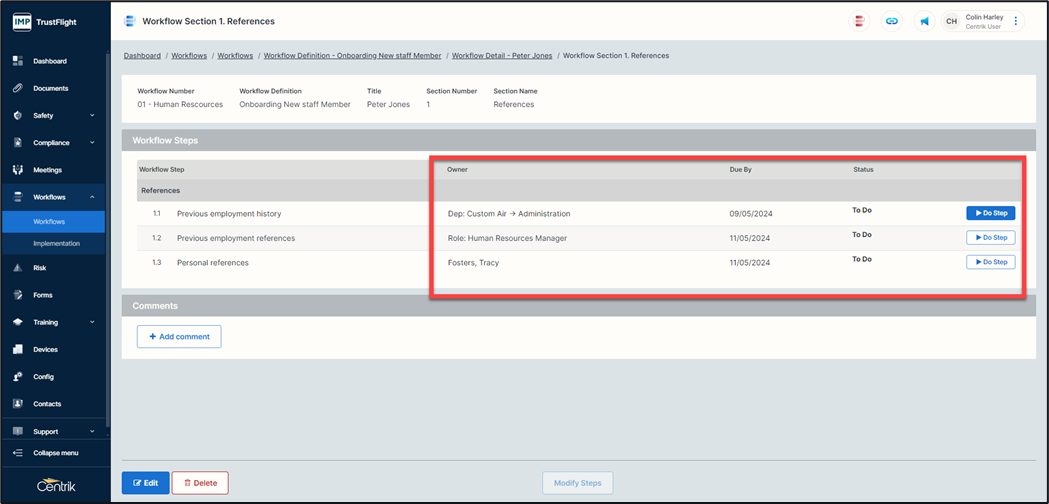This screenshot has width=1049, height=504.
Task: Click the Risk warning triangle icon
Action: [18, 268]
